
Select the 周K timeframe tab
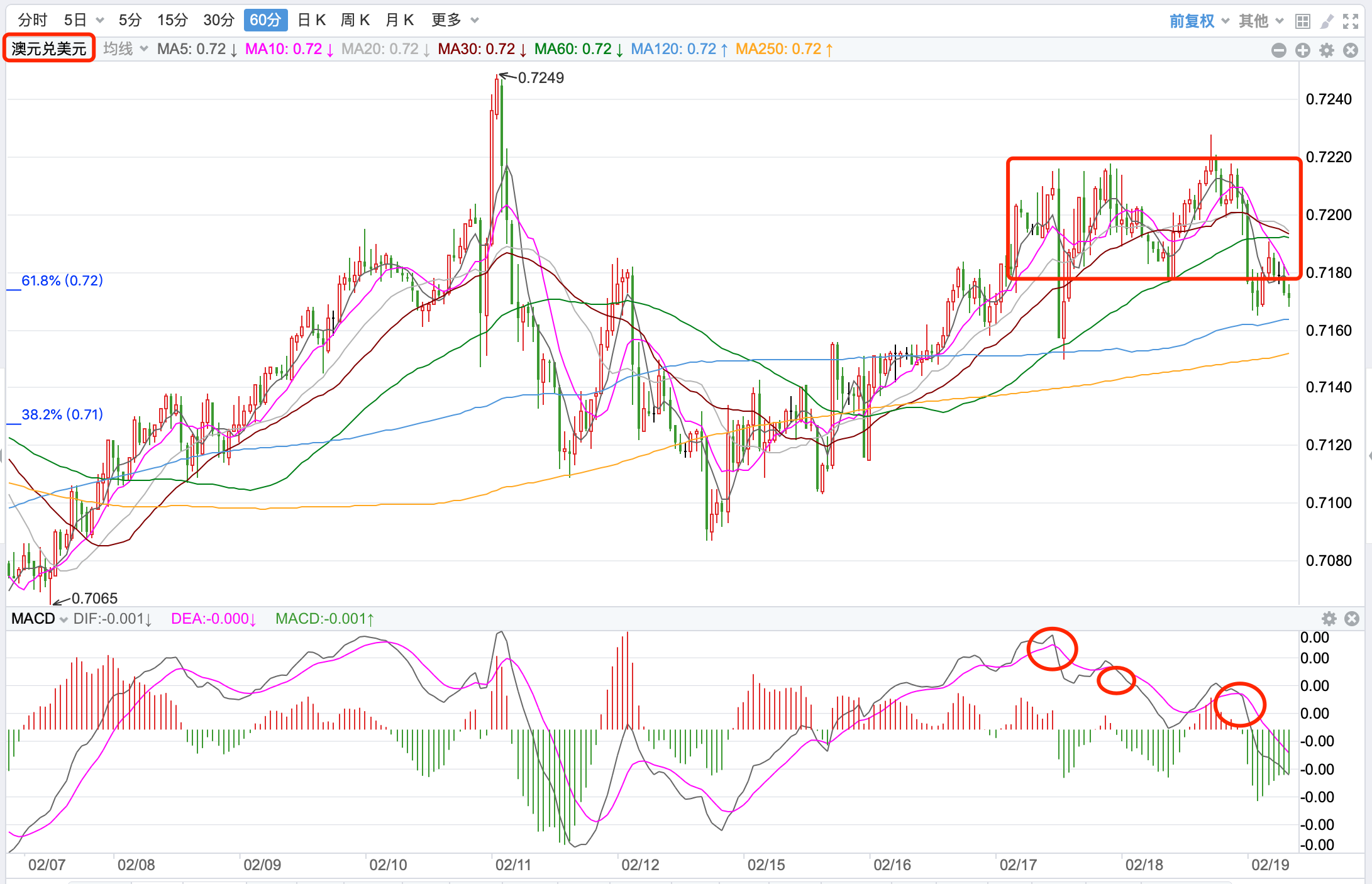tap(355, 20)
